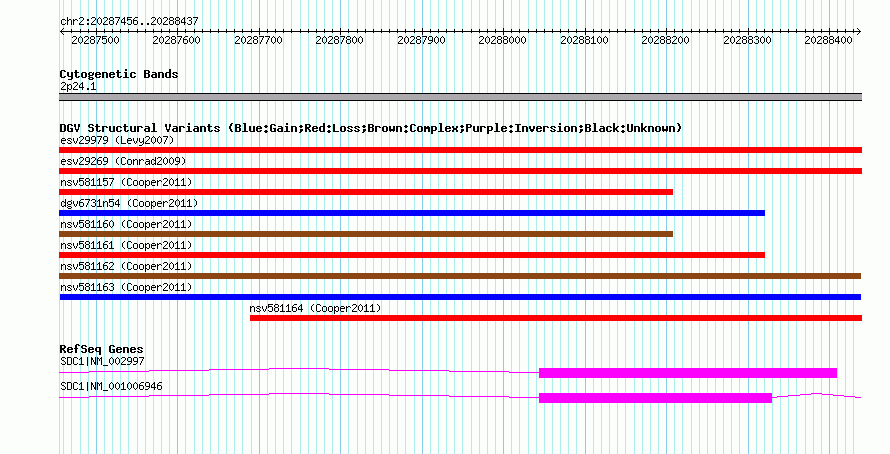
Task: Click the nsv581164 (Cooper2011) label
Action: tap(316, 308)
